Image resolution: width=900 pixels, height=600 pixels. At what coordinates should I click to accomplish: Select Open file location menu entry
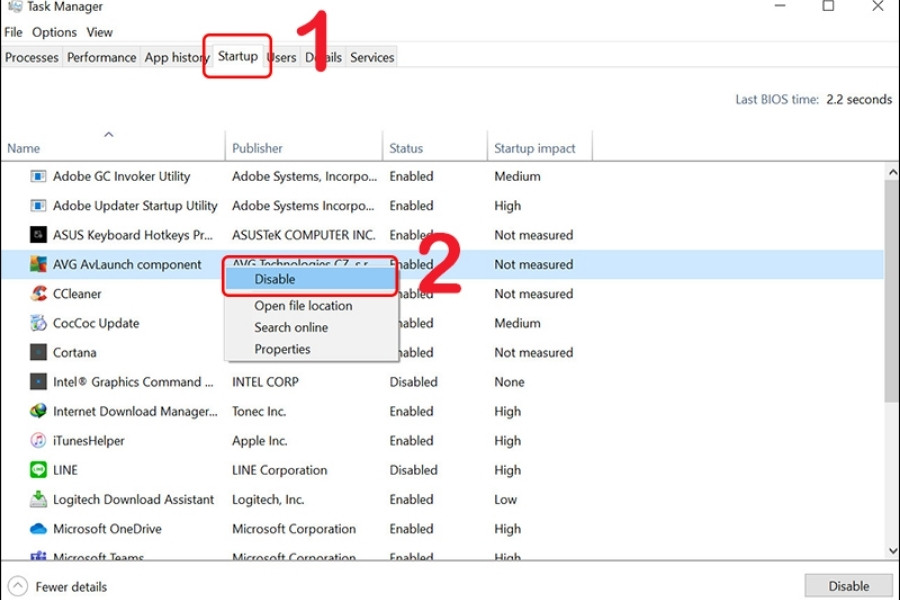click(x=303, y=306)
